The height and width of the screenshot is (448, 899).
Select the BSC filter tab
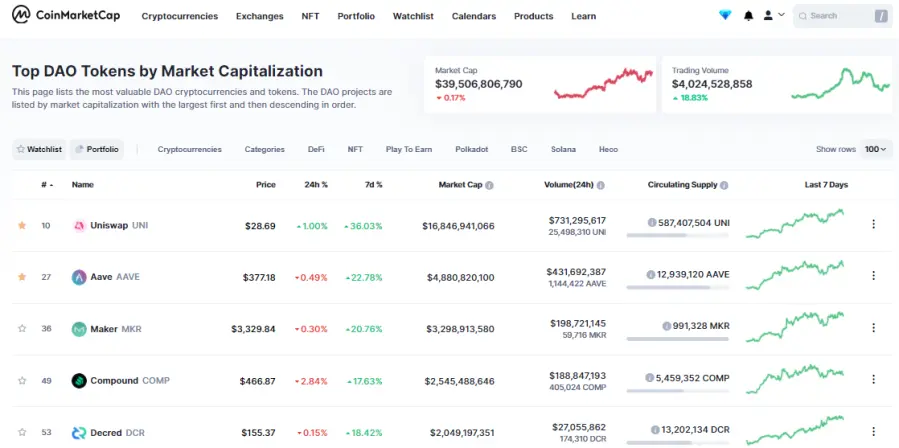pyautogui.click(x=519, y=149)
